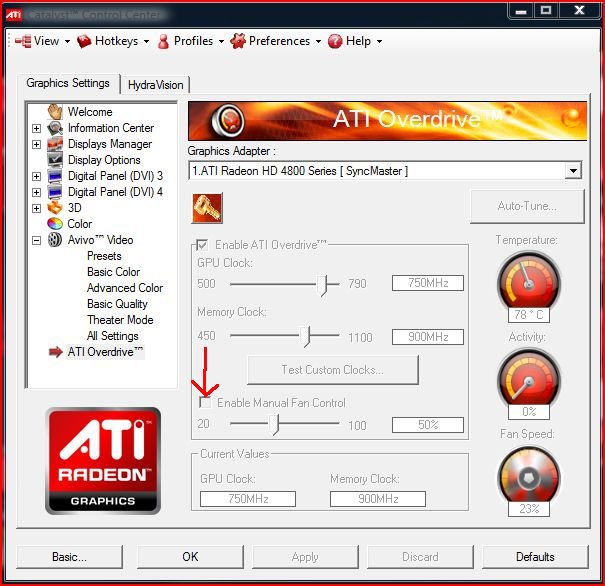This screenshot has width=605, height=586.
Task: Click the ATI Radeon Graphics logo
Action: pyautogui.click(x=103, y=461)
